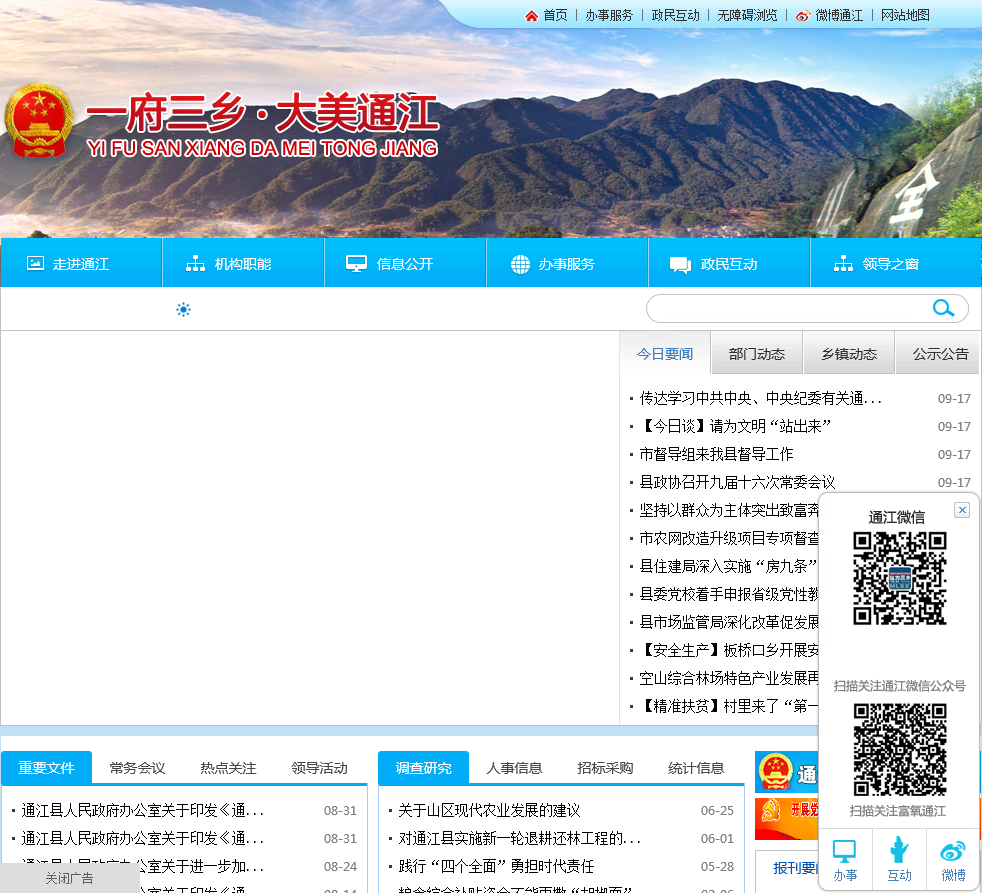Viewport: 982px width, 893px height.
Task: Close the 通江微信 floating panel
Action: point(962,510)
